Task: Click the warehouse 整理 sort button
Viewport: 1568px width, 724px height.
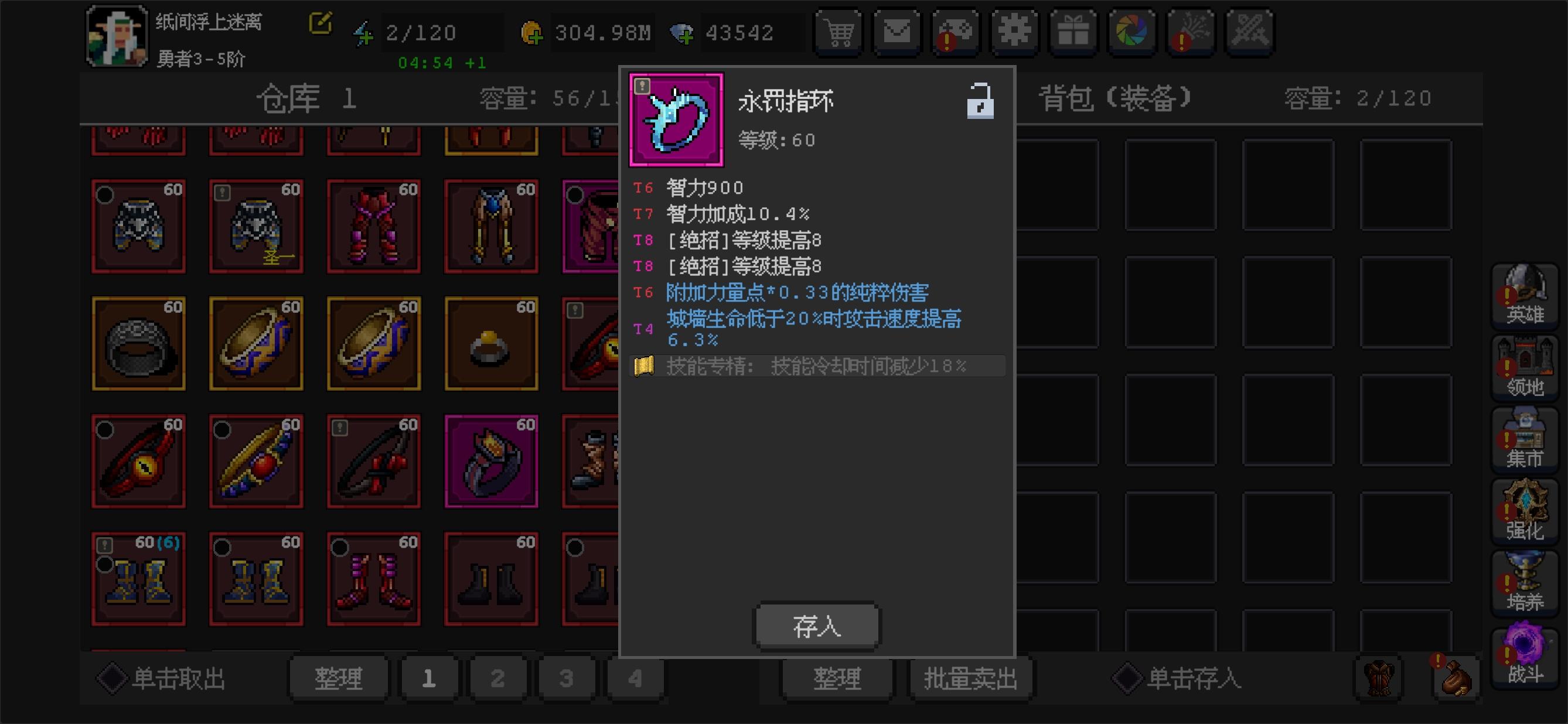Action: pyautogui.click(x=339, y=678)
